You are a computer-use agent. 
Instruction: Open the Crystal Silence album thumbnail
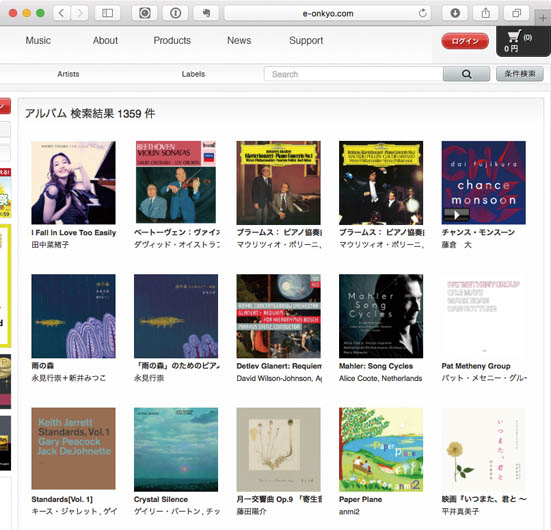tap(176, 450)
